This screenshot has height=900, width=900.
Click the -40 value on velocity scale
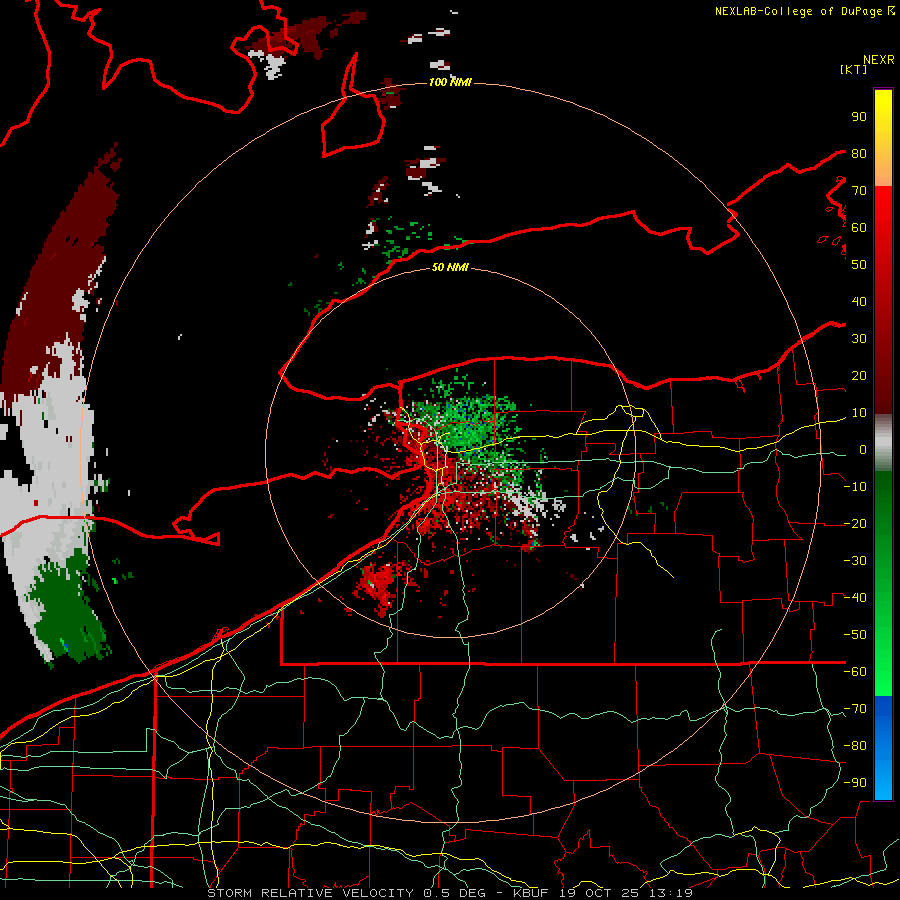coord(855,598)
